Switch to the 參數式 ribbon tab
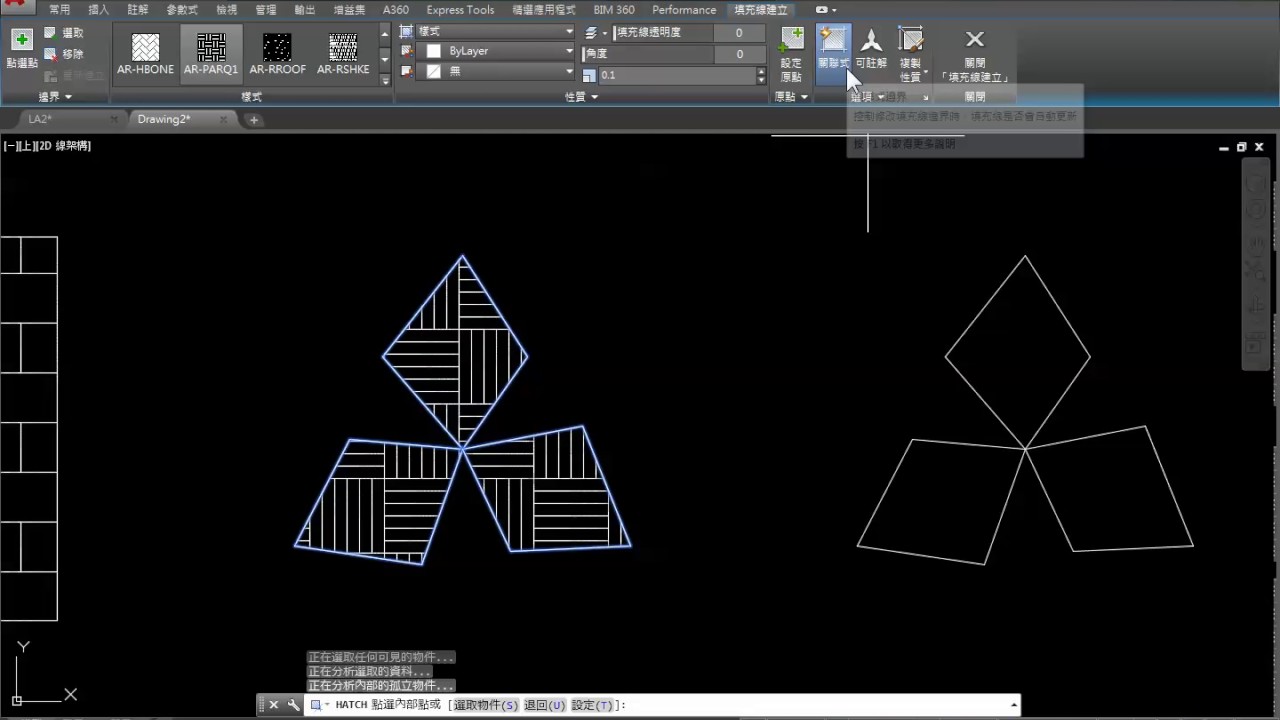 [182, 9]
